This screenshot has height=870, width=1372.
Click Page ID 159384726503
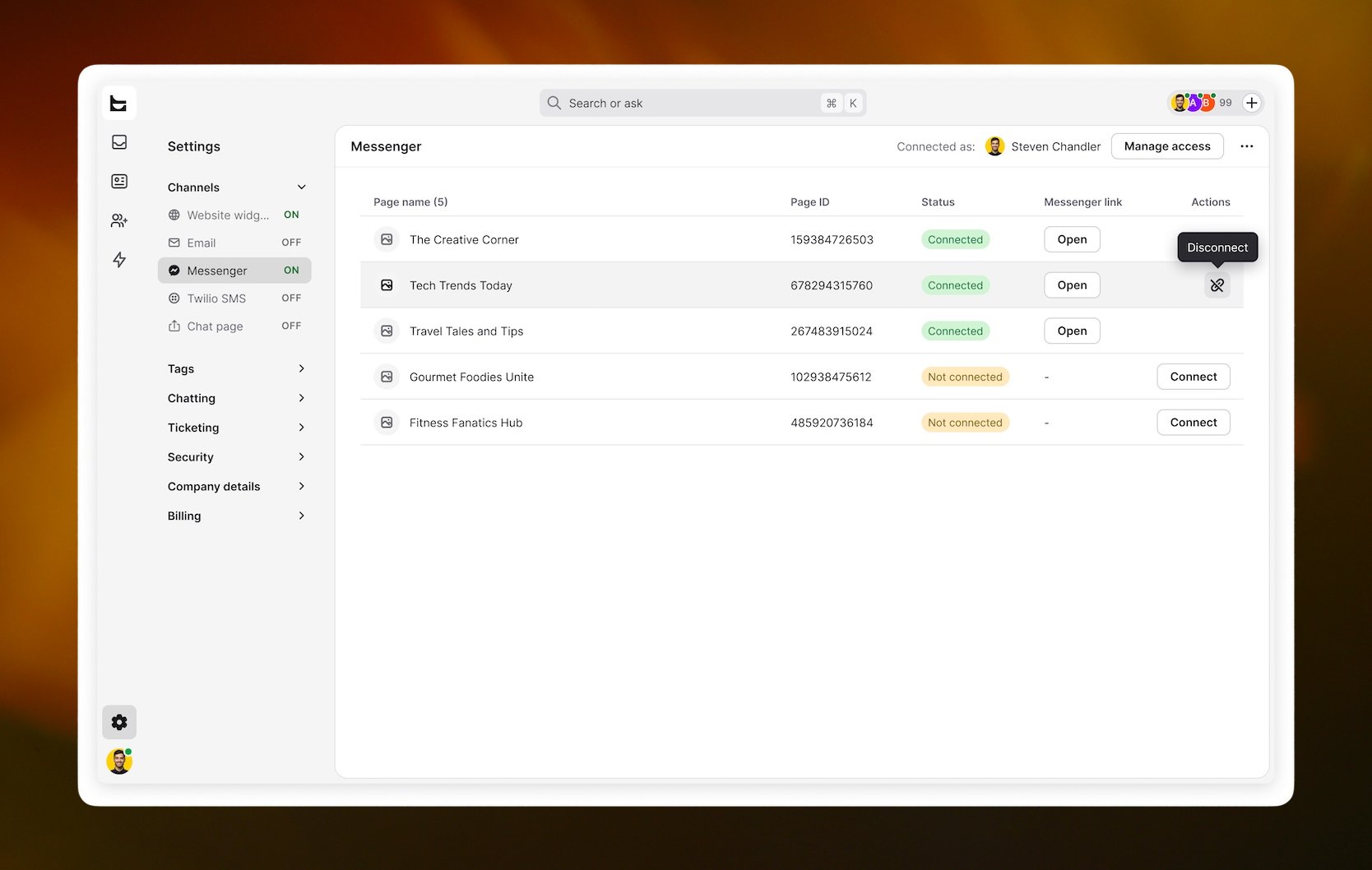tap(832, 239)
